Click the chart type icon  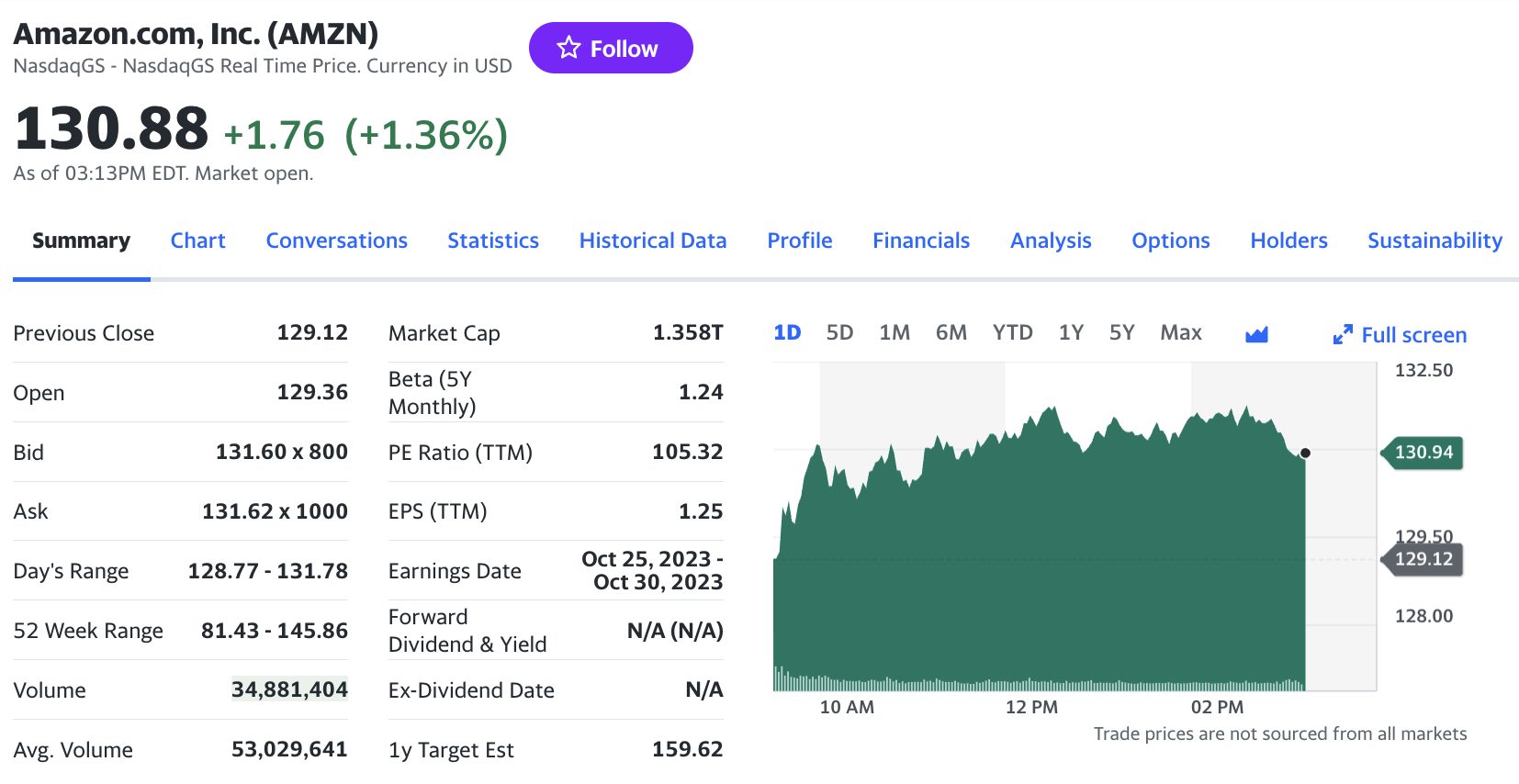[x=1256, y=334]
